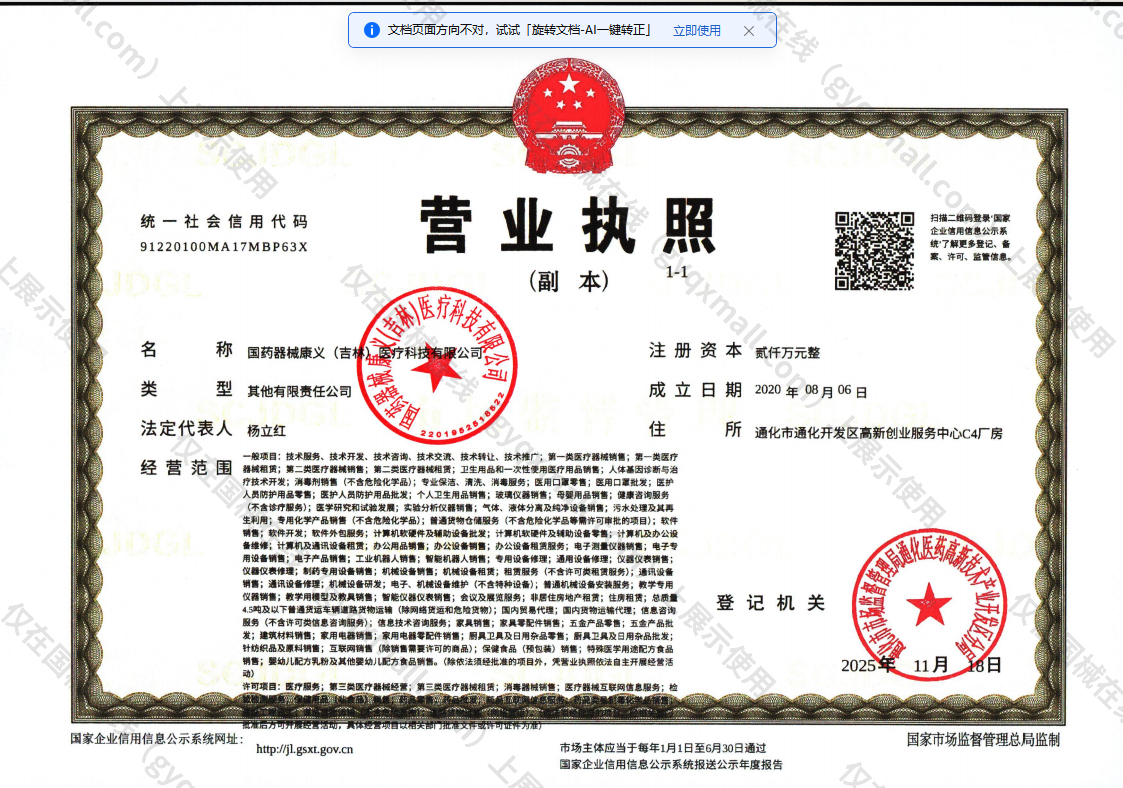This screenshot has width=1123, height=788.
Task: Click the national emblem at top
Action: (x=569, y=115)
